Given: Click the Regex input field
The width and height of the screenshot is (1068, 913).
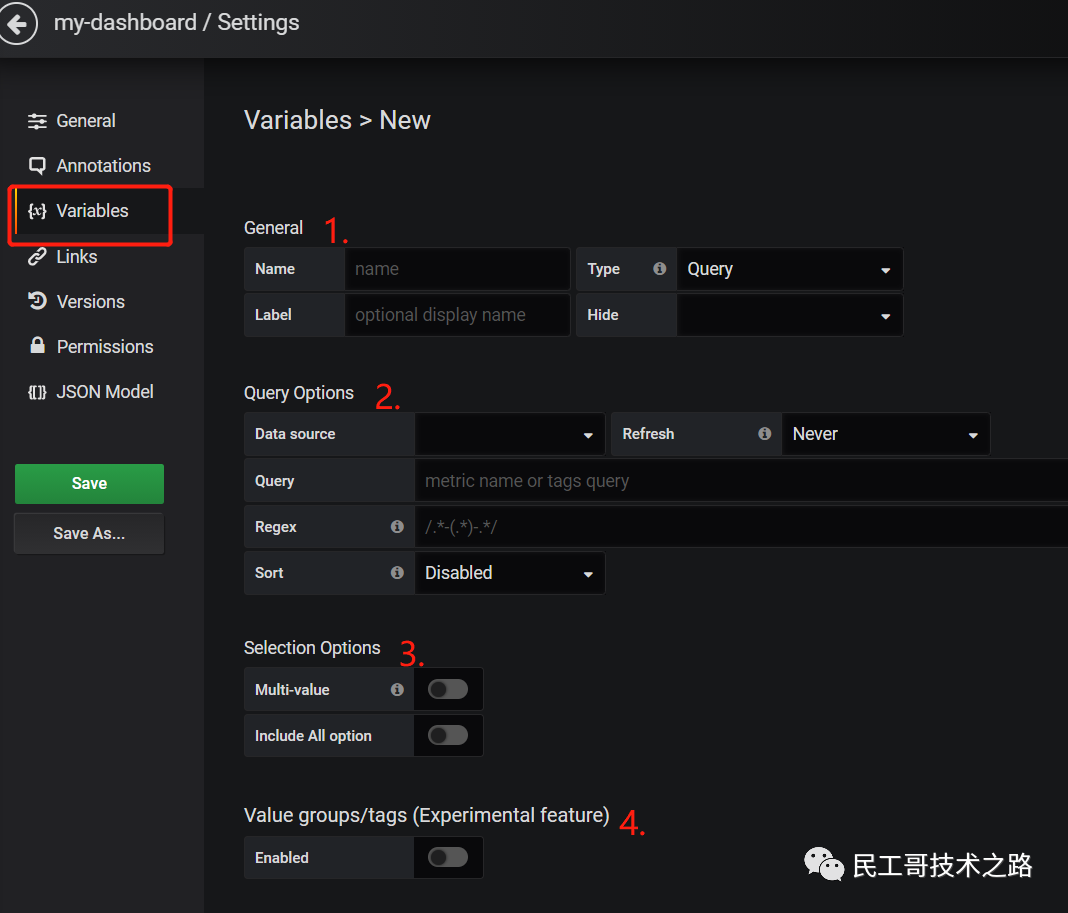Looking at the screenshot, I should [741, 527].
